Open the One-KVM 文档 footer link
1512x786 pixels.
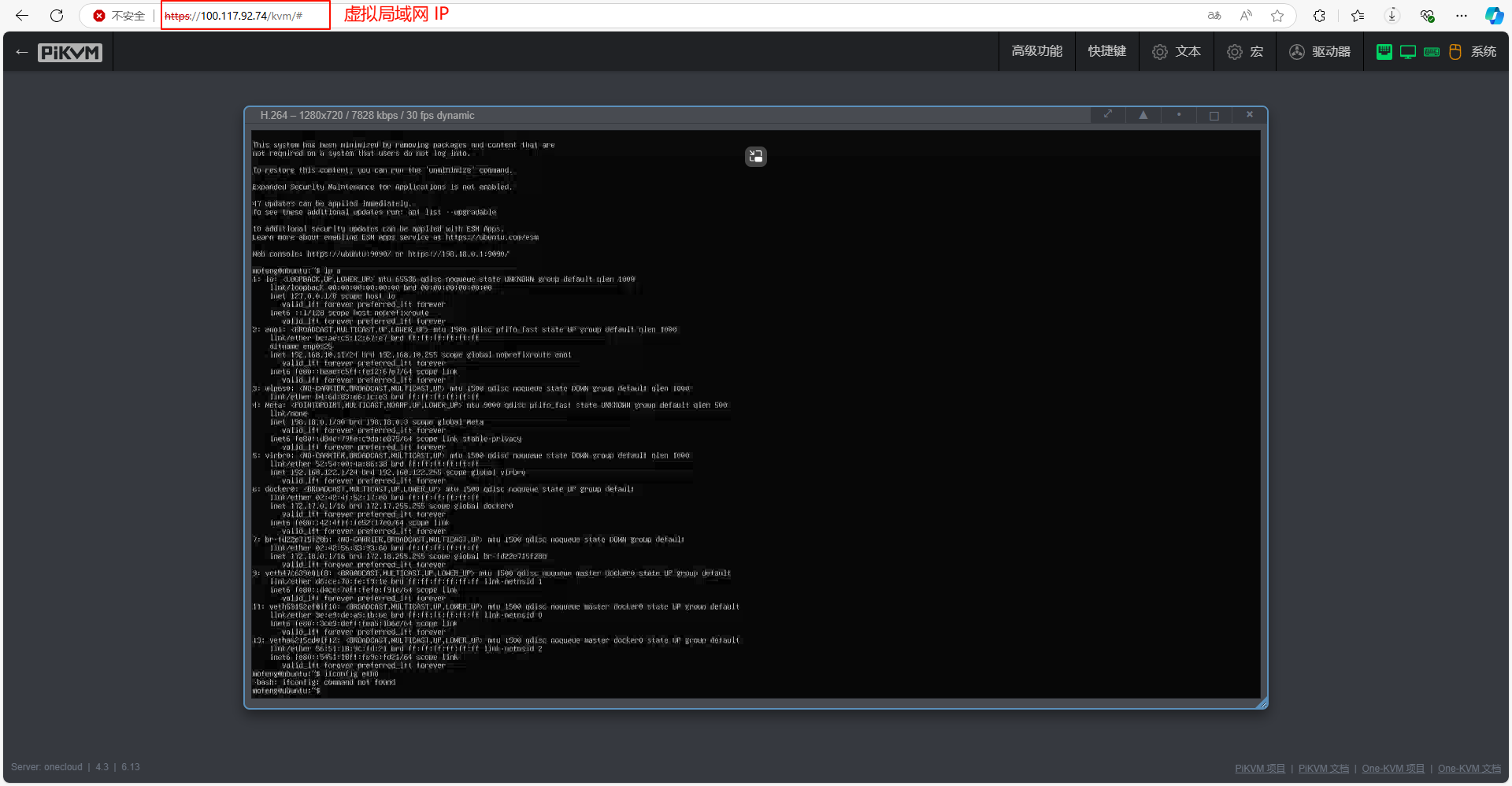pos(1469,769)
